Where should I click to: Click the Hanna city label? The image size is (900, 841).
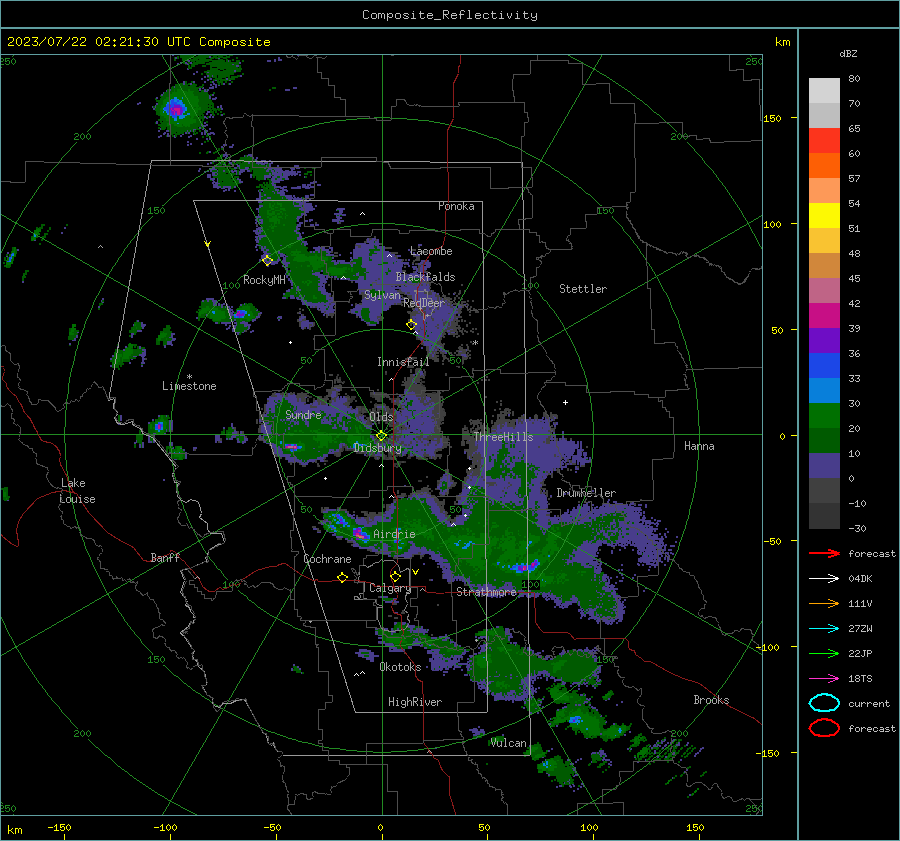click(x=699, y=446)
